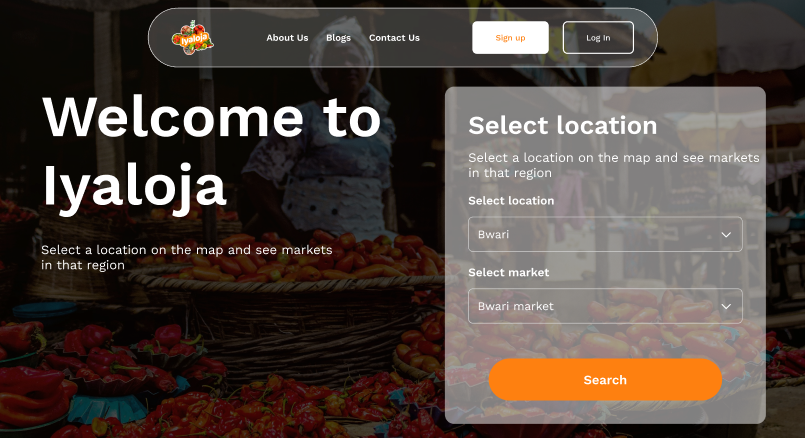Click the Log In button

click(x=598, y=37)
